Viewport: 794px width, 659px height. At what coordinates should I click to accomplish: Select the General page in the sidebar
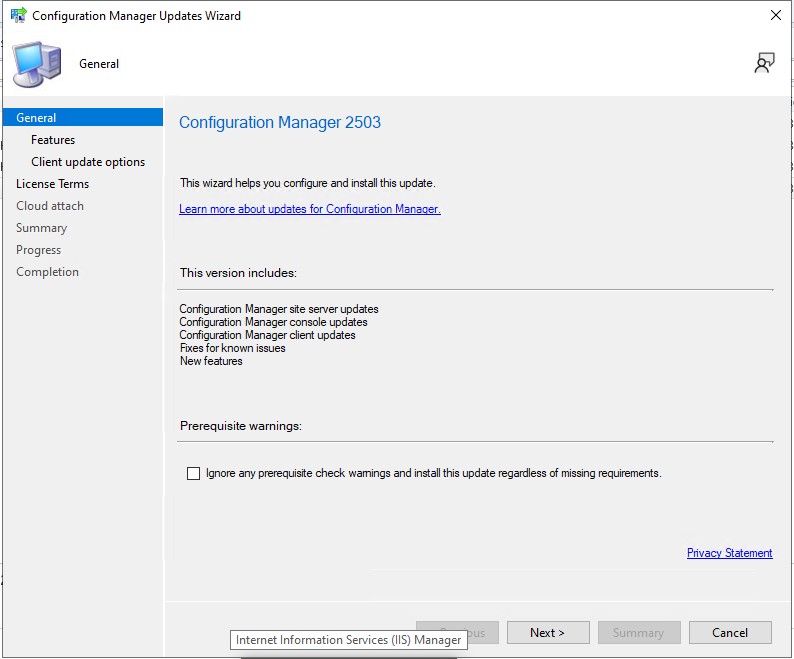pos(37,118)
